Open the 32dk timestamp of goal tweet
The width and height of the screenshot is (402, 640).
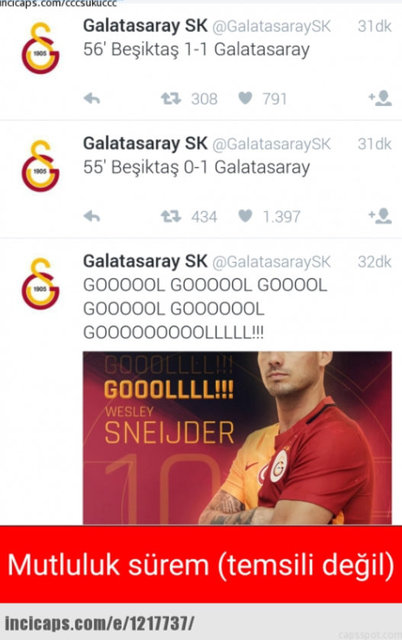374,262
